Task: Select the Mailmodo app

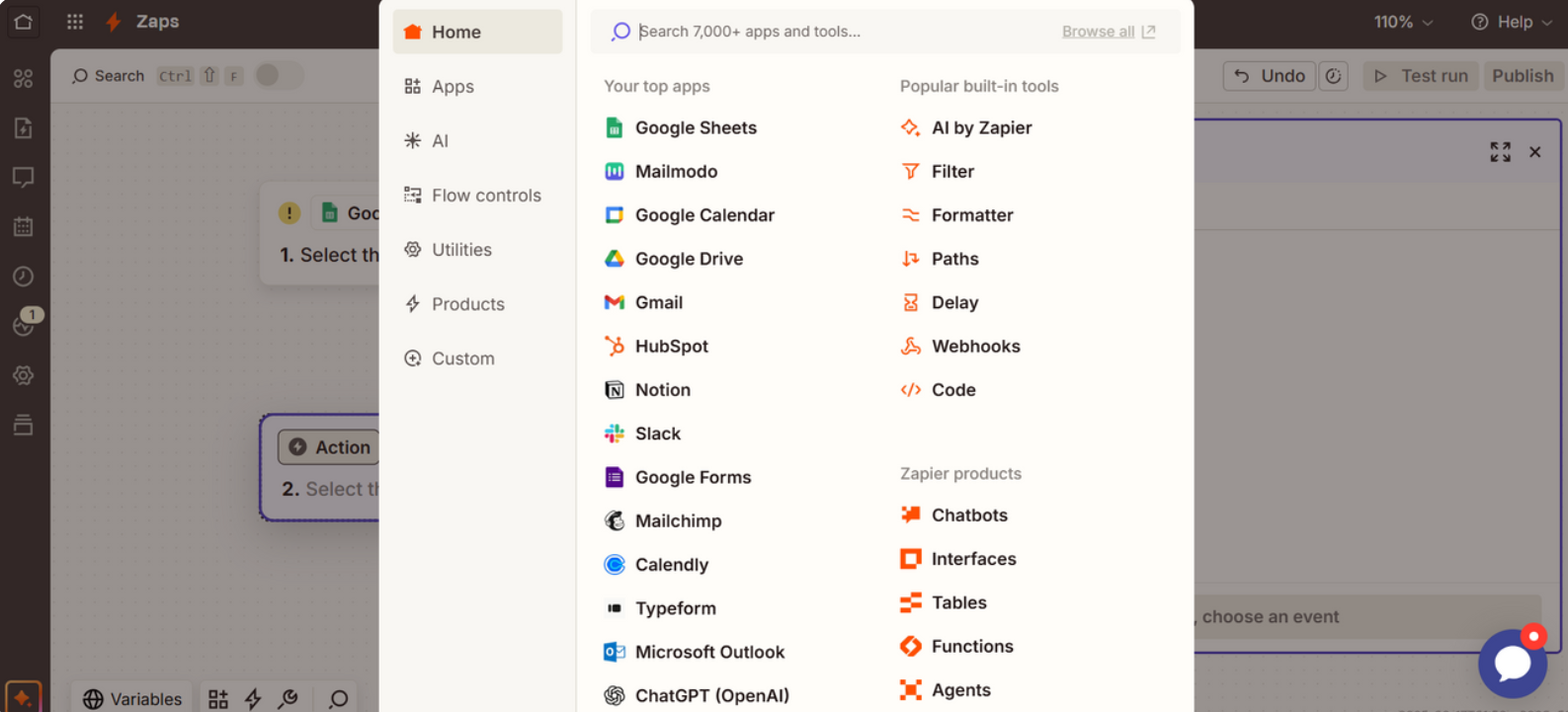Action: coord(661,171)
